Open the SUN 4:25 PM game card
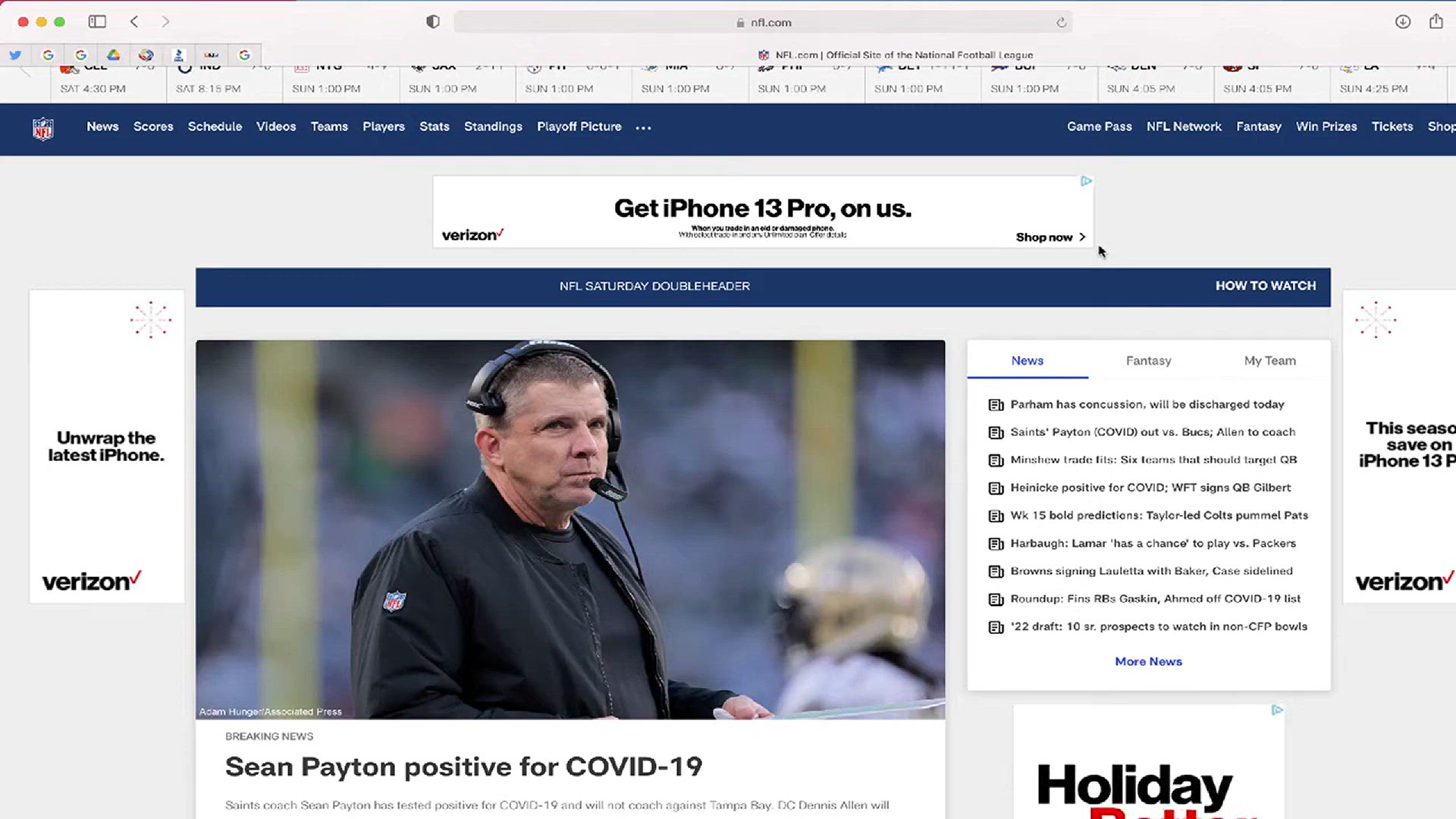The height and width of the screenshot is (819, 1456). click(x=1388, y=83)
